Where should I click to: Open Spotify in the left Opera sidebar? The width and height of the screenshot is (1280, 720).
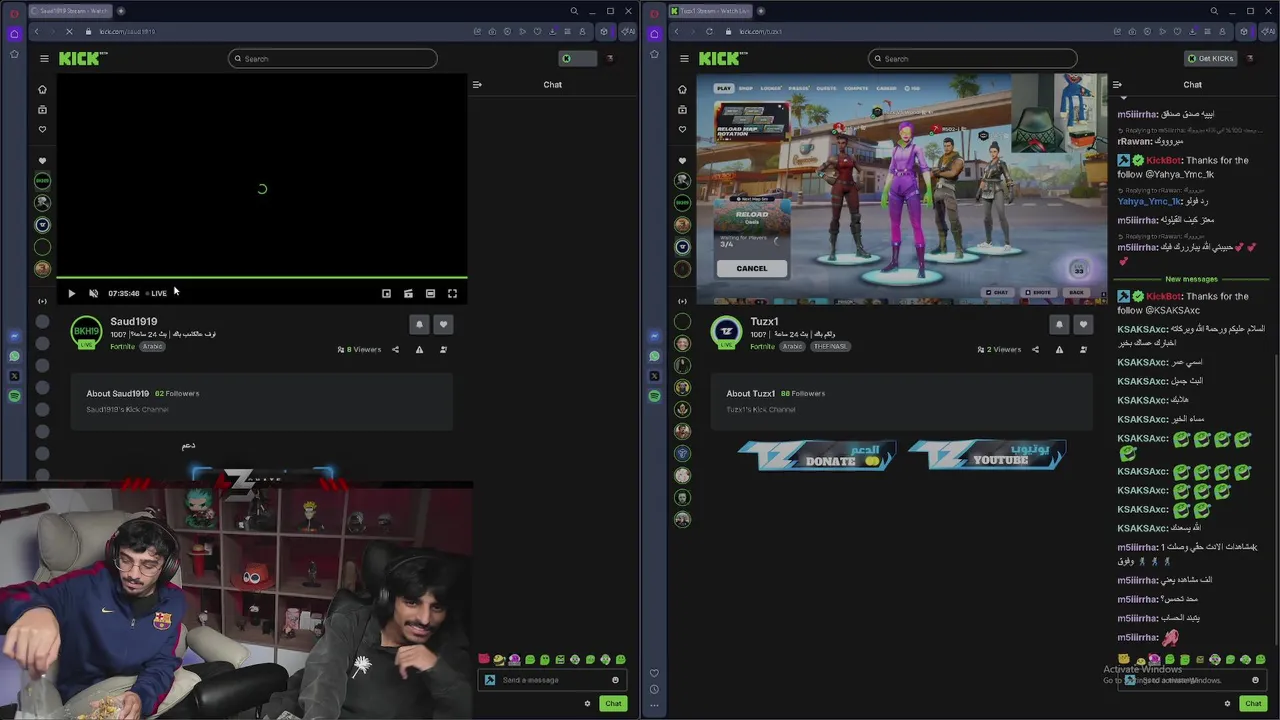[14, 396]
